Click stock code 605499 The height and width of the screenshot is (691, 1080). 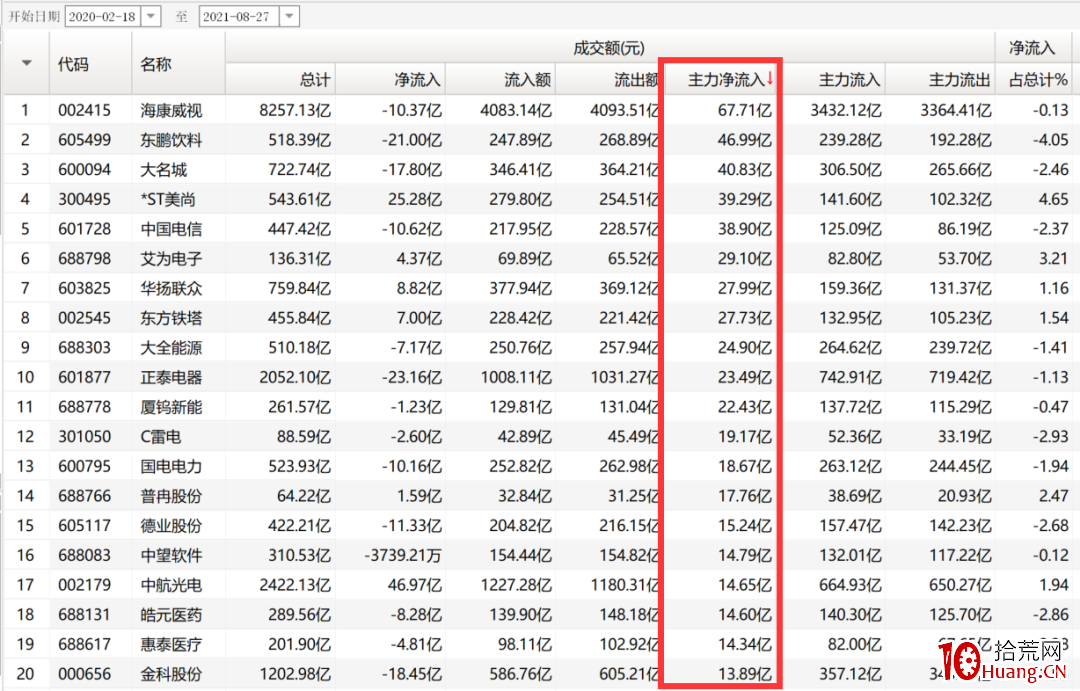click(x=84, y=140)
